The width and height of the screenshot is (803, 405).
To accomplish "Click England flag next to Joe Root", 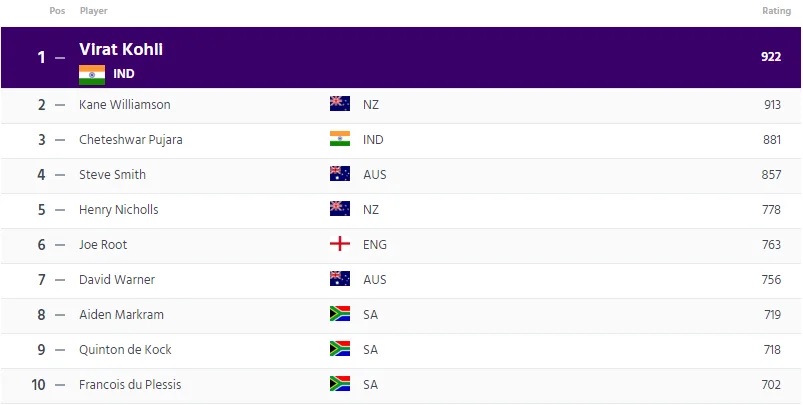I will [x=340, y=244].
